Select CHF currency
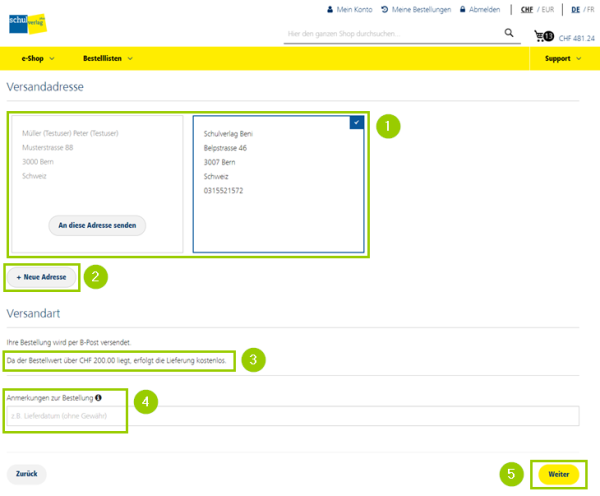Screen dimensions: 600x496 tap(526, 9)
